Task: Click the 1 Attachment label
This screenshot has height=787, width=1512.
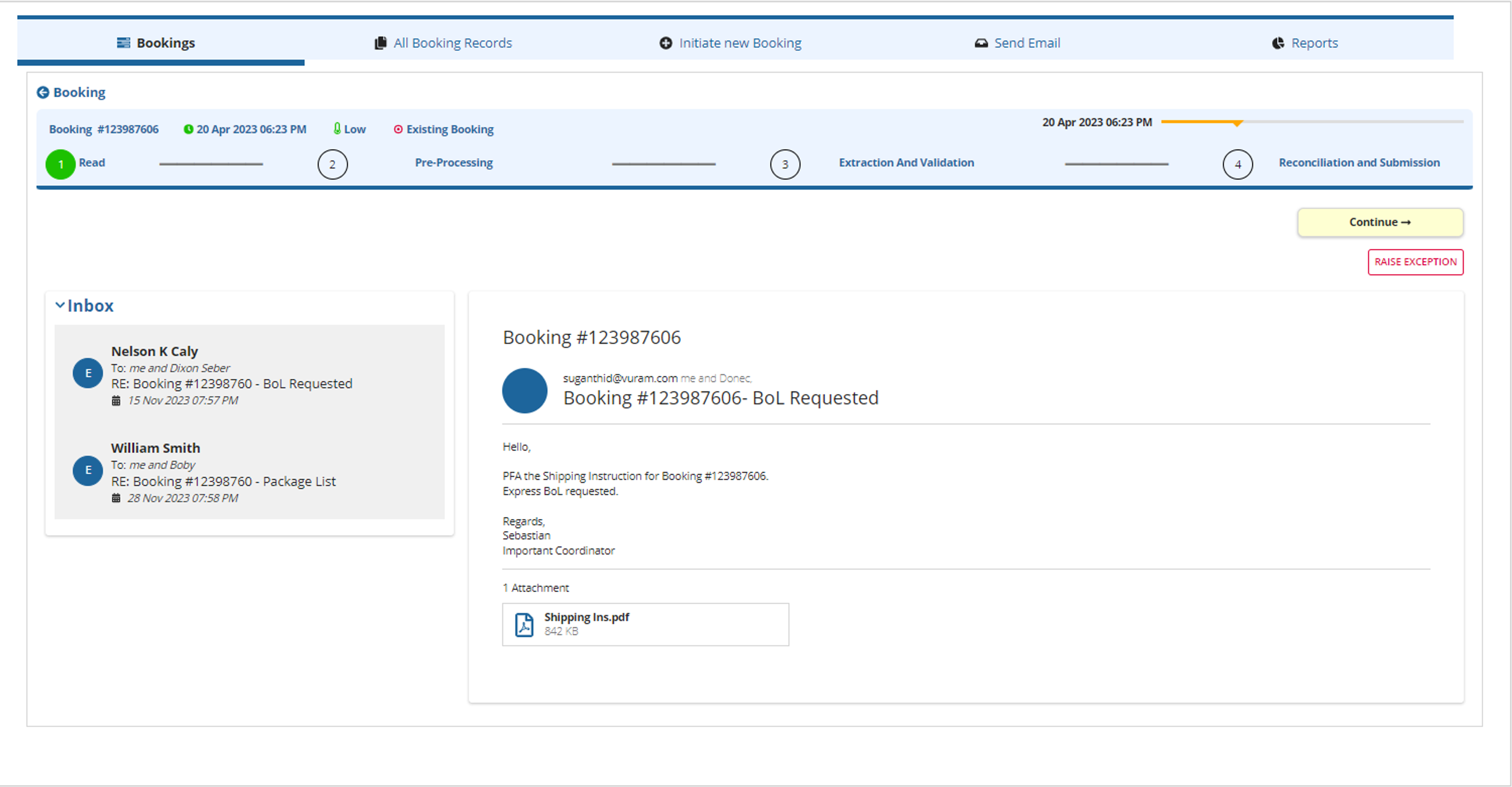Action: click(536, 587)
